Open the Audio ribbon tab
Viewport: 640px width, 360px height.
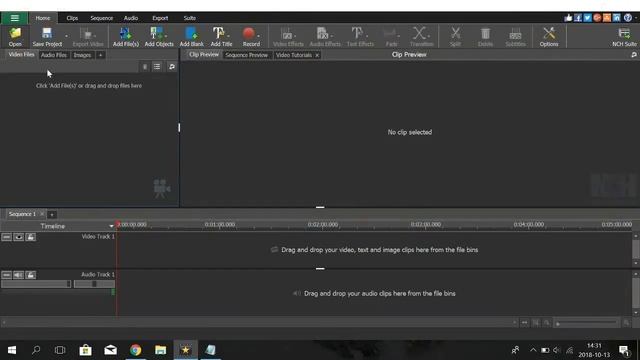131,18
